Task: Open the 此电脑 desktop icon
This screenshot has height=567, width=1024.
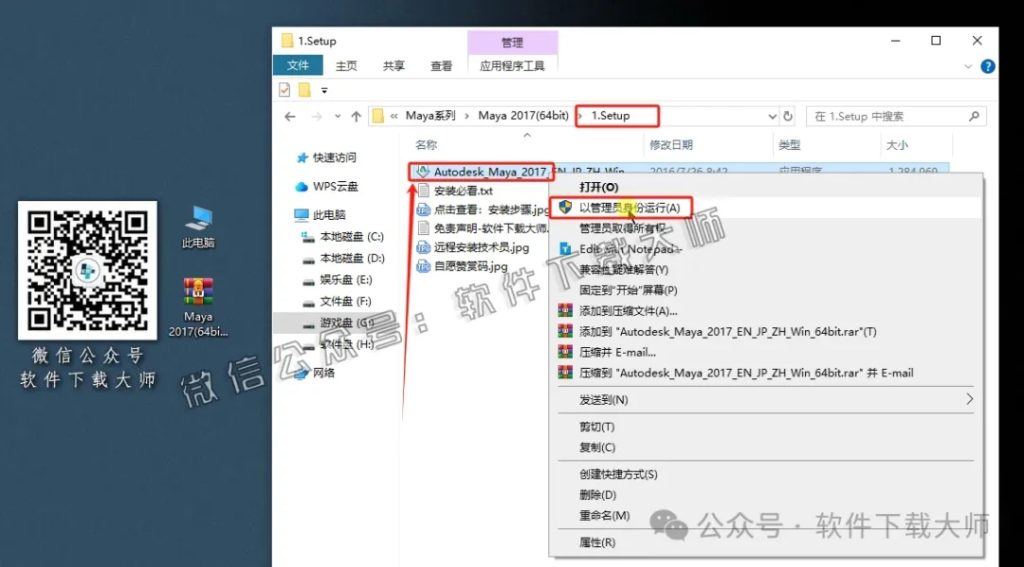Action: [x=198, y=227]
